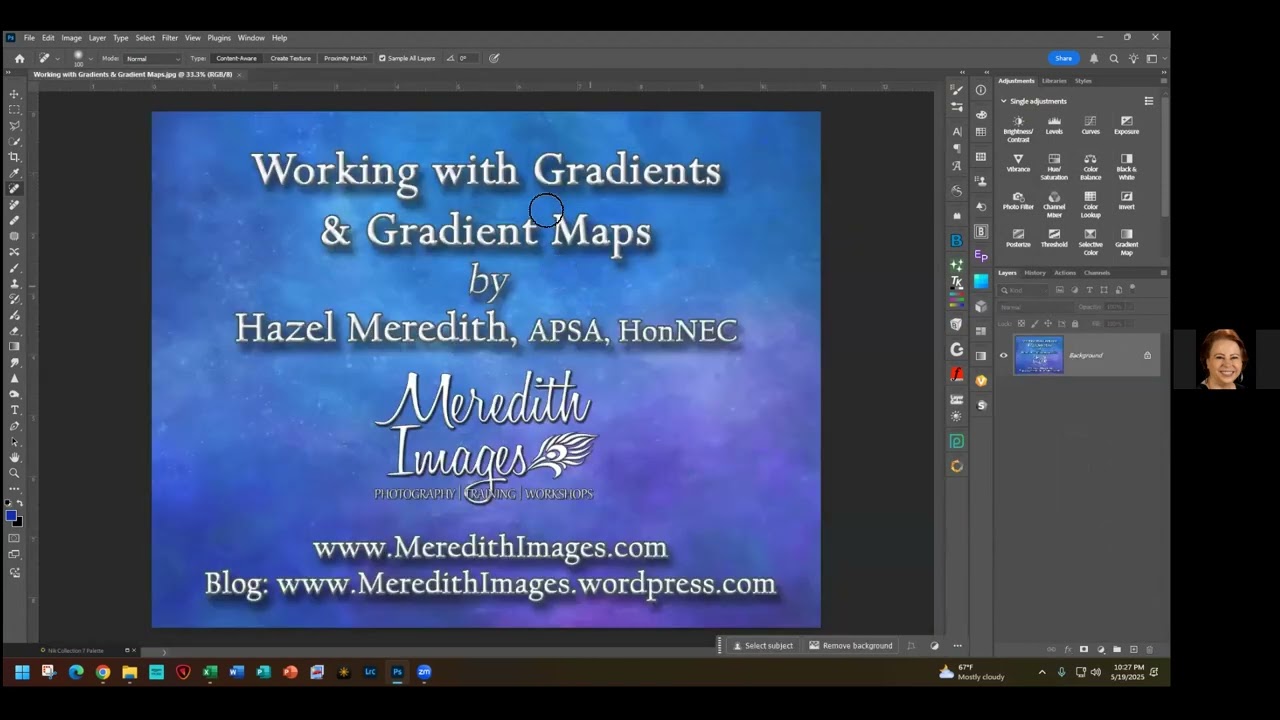
Task: Switch to the History tab
Action: pos(1035,273)
